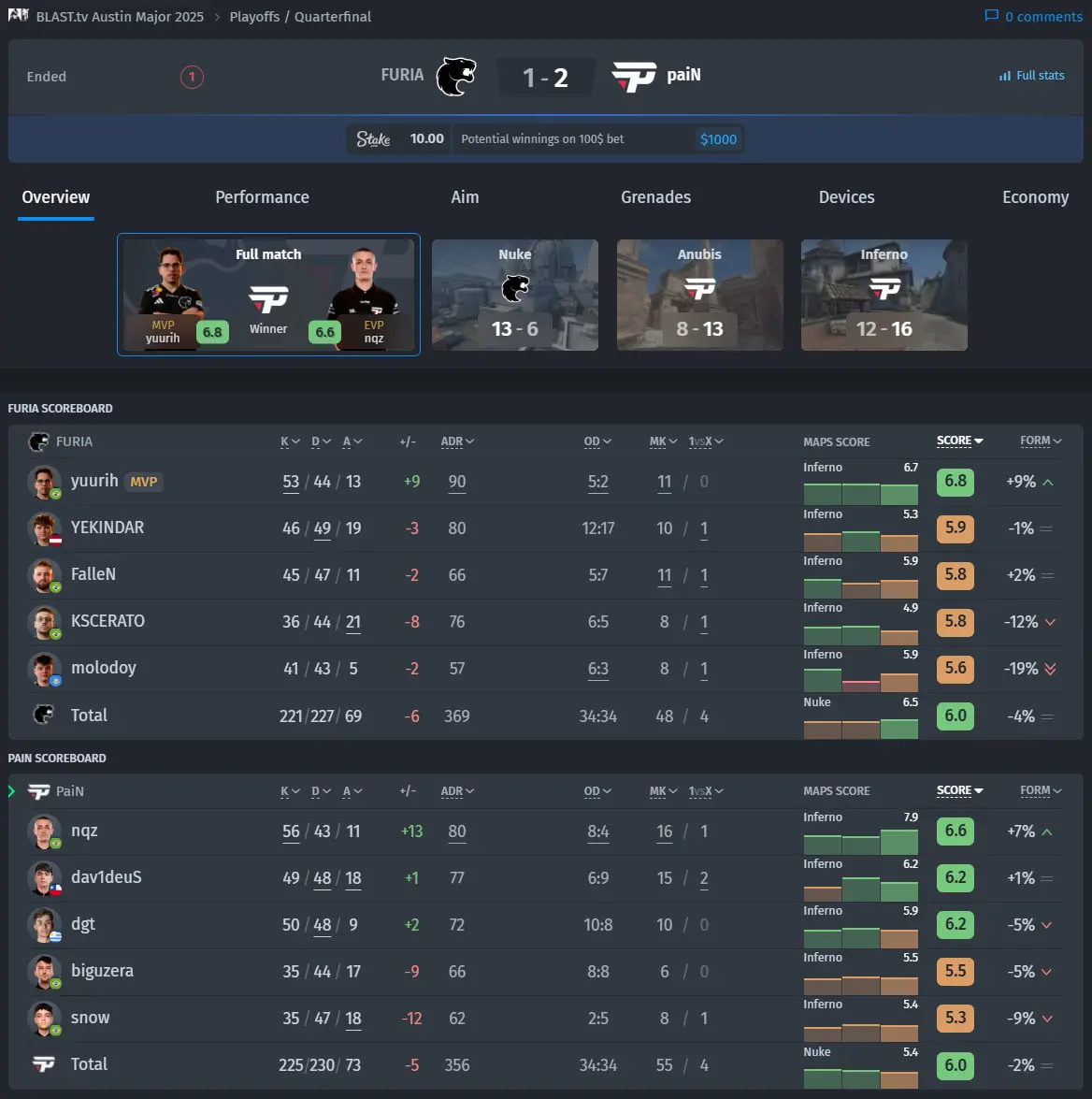Sort FURIA scoreboard by MK

point(663,441)
